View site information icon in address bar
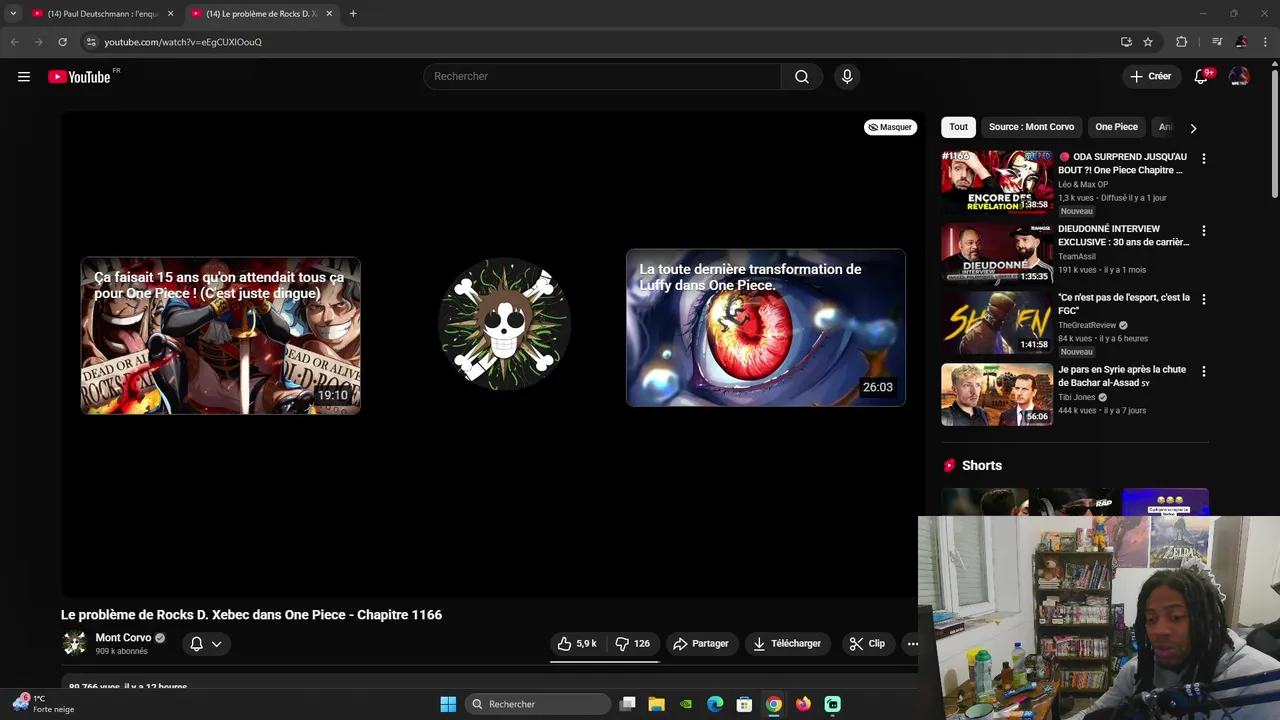 coord(91,42)
